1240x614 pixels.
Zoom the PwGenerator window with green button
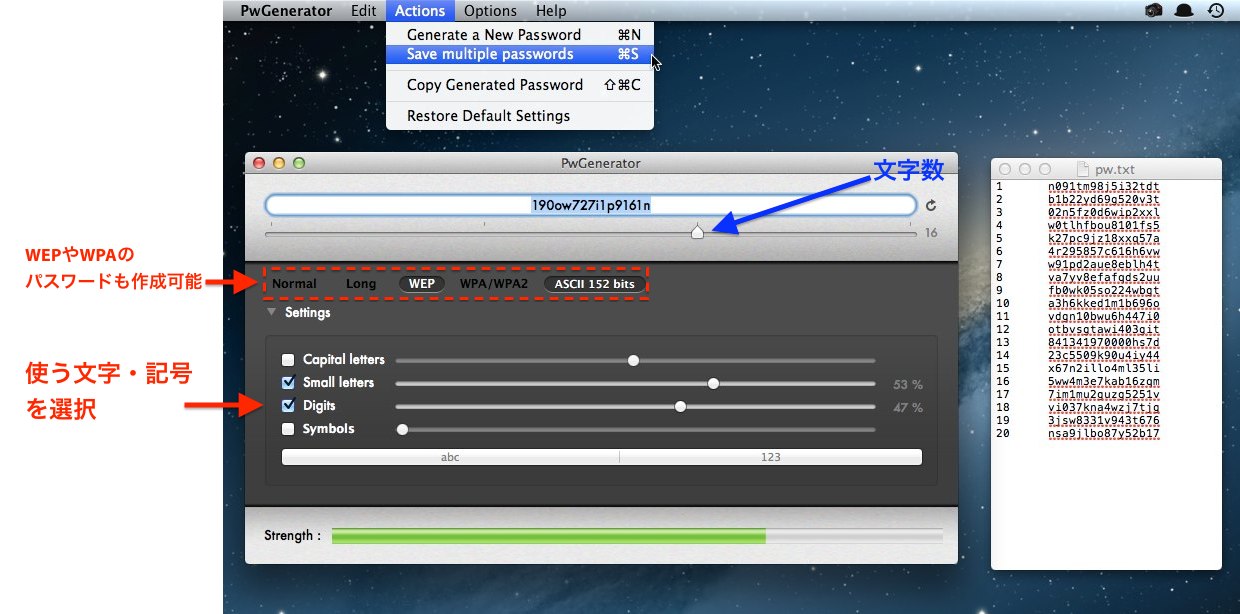point(298,163)
